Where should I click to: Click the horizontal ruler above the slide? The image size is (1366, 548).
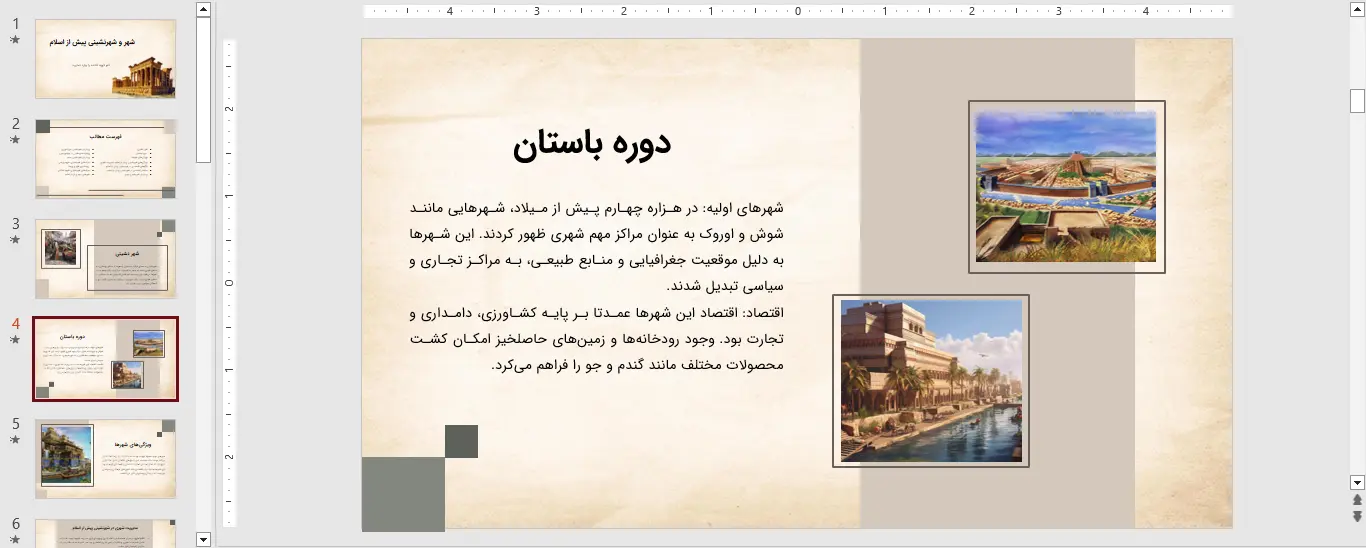click(797, 12)
